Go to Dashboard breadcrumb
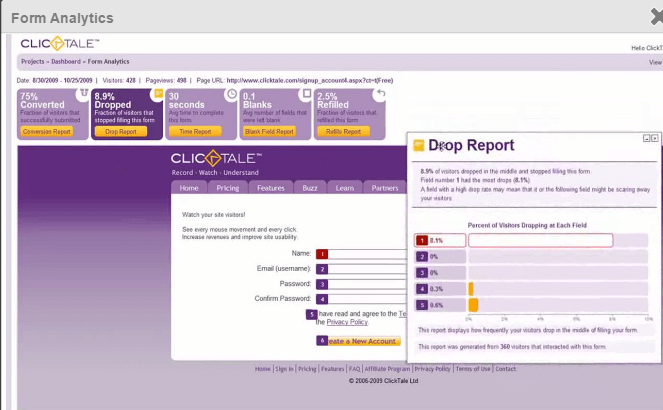 pos(66,62)
